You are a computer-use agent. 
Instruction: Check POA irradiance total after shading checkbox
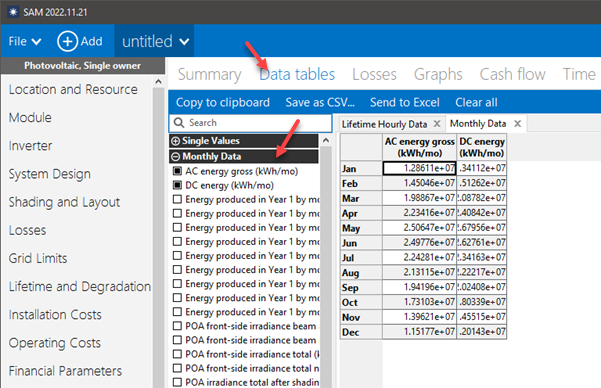click(x=177, y=382)
